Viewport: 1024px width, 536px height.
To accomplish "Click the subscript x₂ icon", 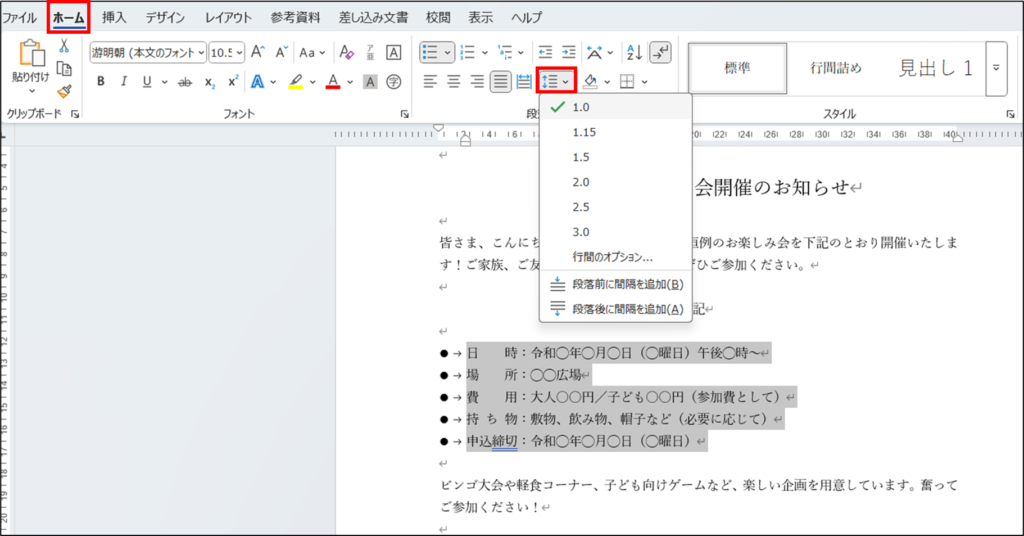I will tap(210, 82).
